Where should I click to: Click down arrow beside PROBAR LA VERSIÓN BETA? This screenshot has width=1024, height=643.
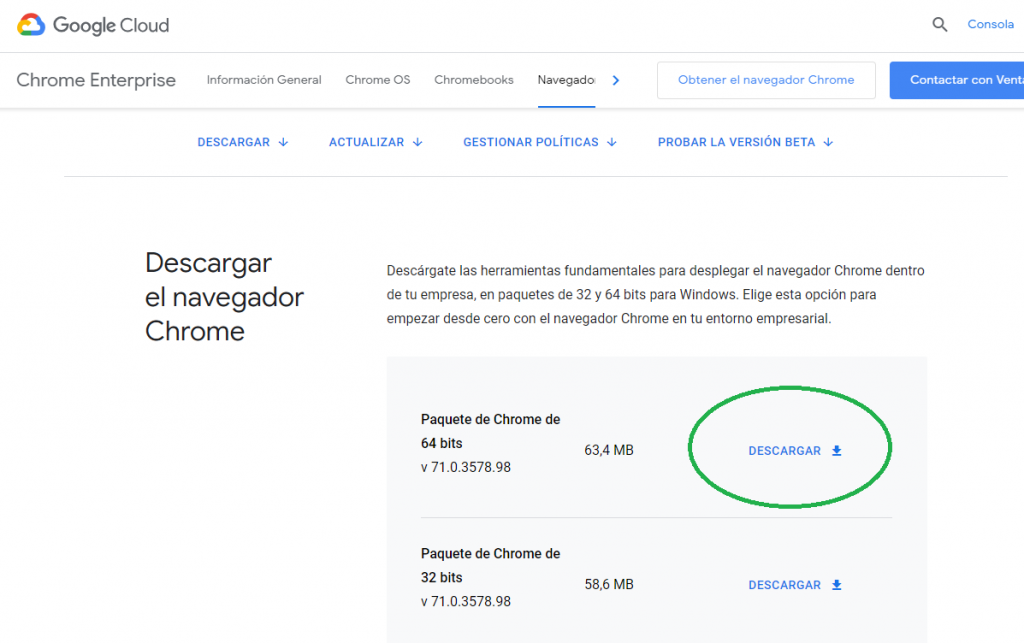[x=828, y=142]
